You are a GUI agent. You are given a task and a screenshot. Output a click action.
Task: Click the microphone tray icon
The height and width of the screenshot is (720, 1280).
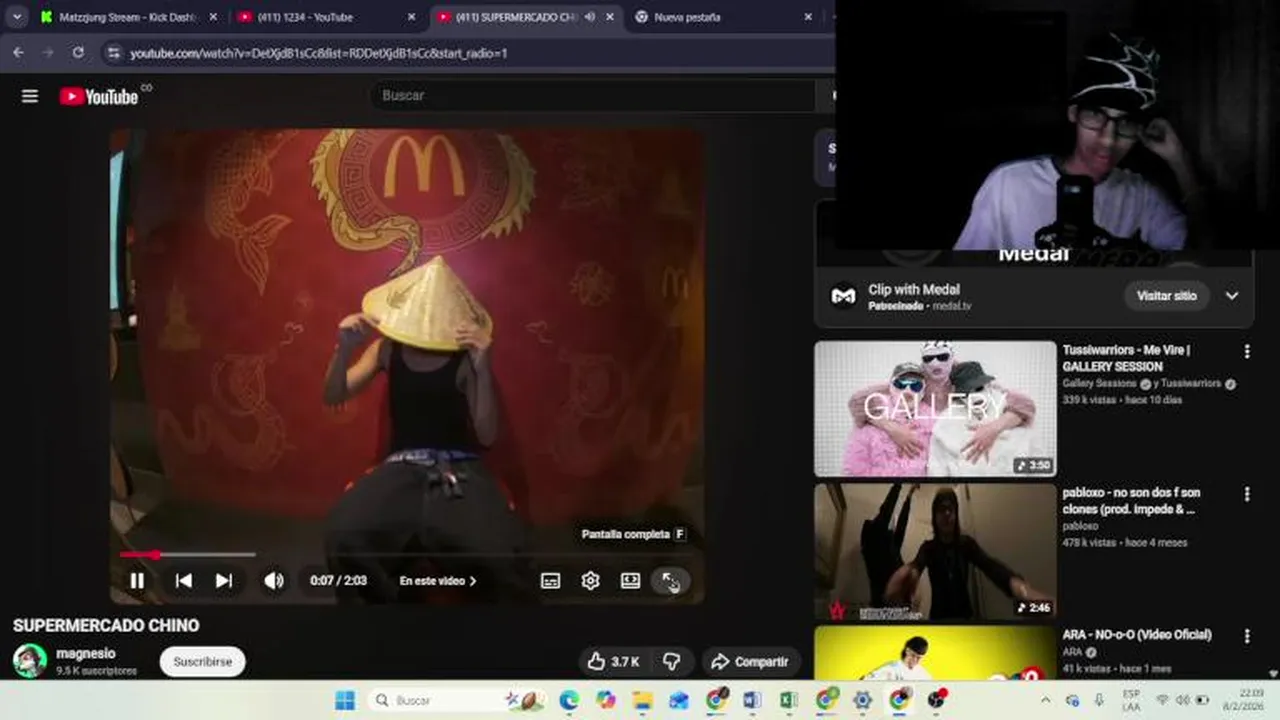pos(1099,700)
